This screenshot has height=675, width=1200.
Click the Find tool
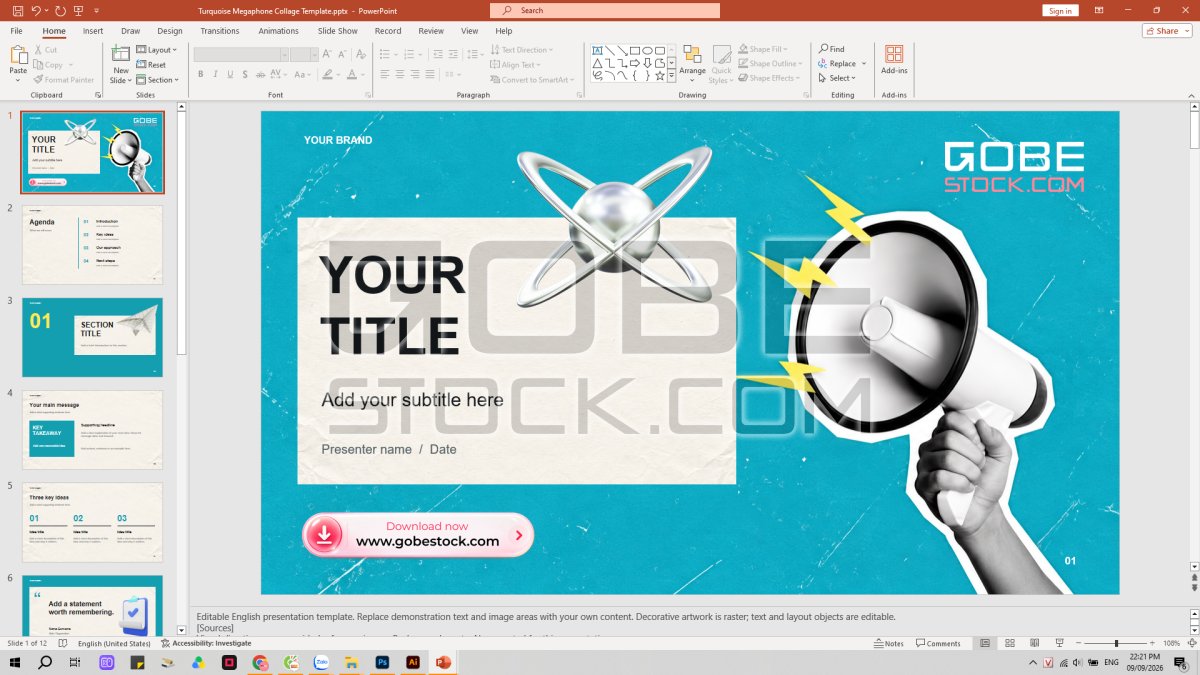831,49
